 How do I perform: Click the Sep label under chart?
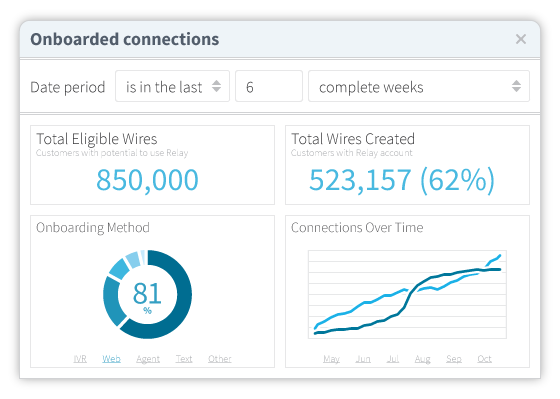[x=454, y=359]
